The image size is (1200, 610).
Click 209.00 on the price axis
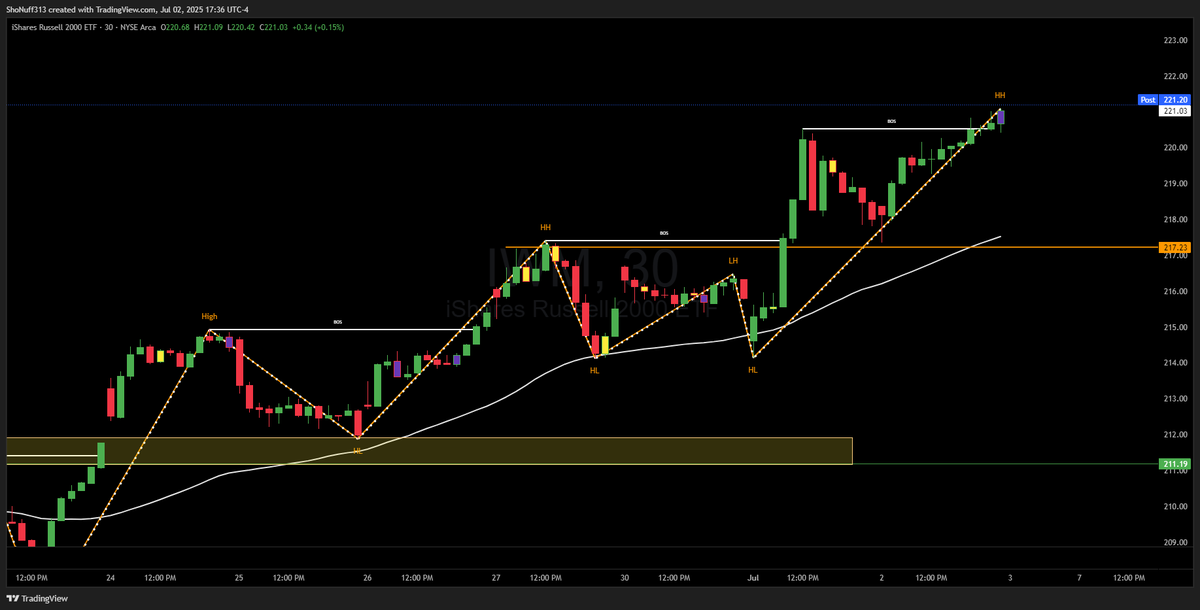1175,543
